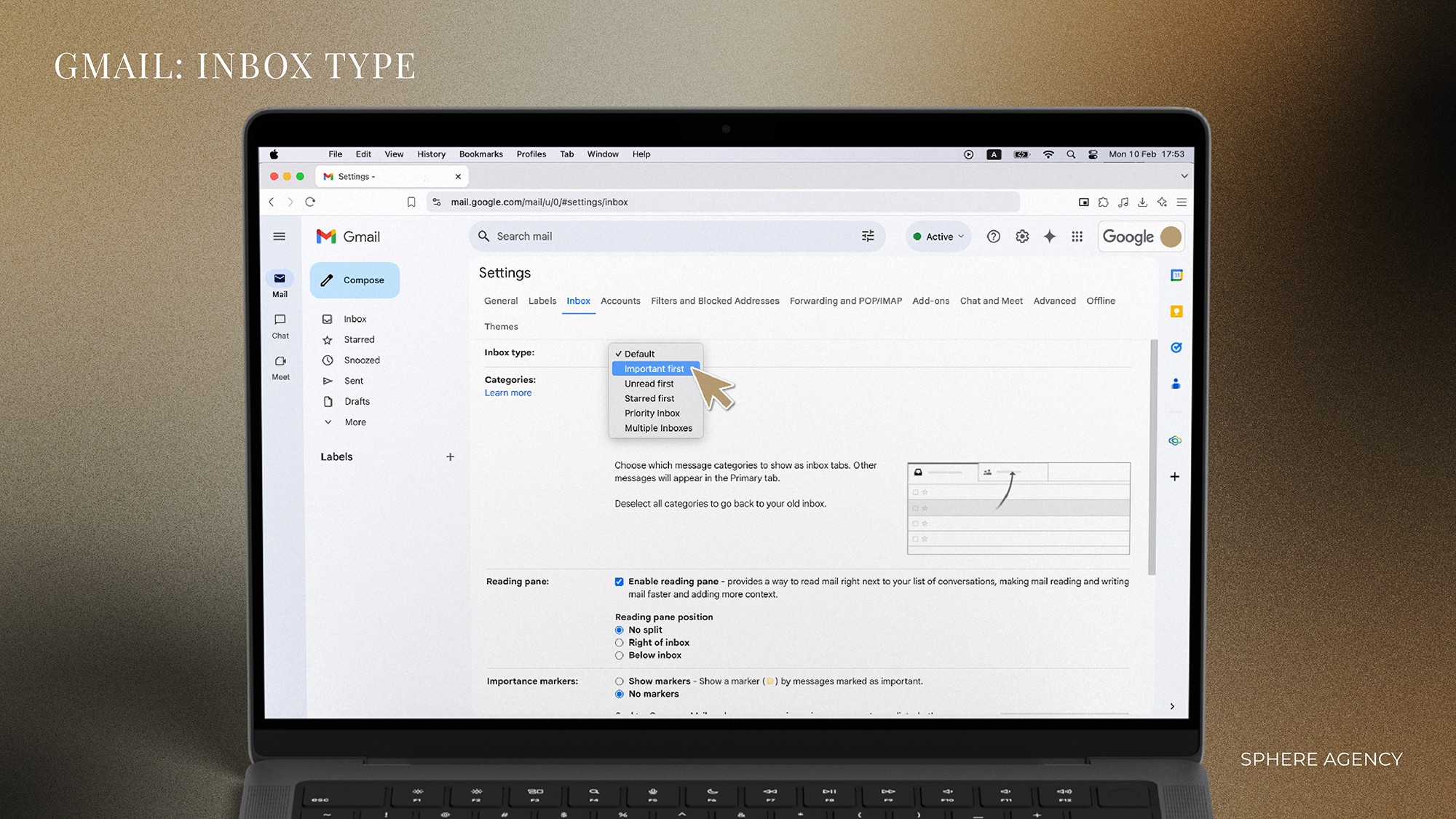
Task: Choose Priority Inbox from the inbox type dropdown
Action: 652,413
